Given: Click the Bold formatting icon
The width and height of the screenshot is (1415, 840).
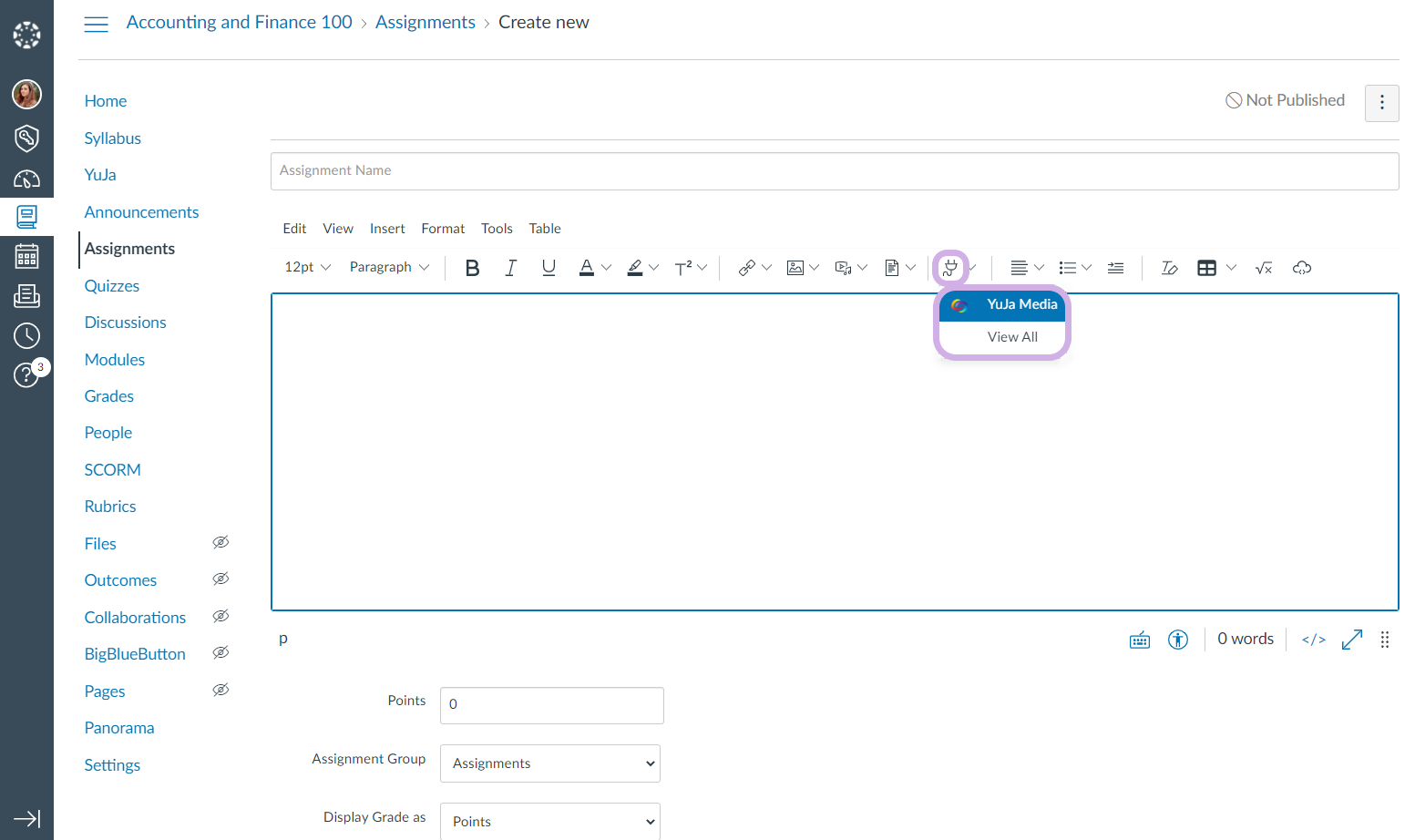Looking at the screenshot, I should [472, 268].
